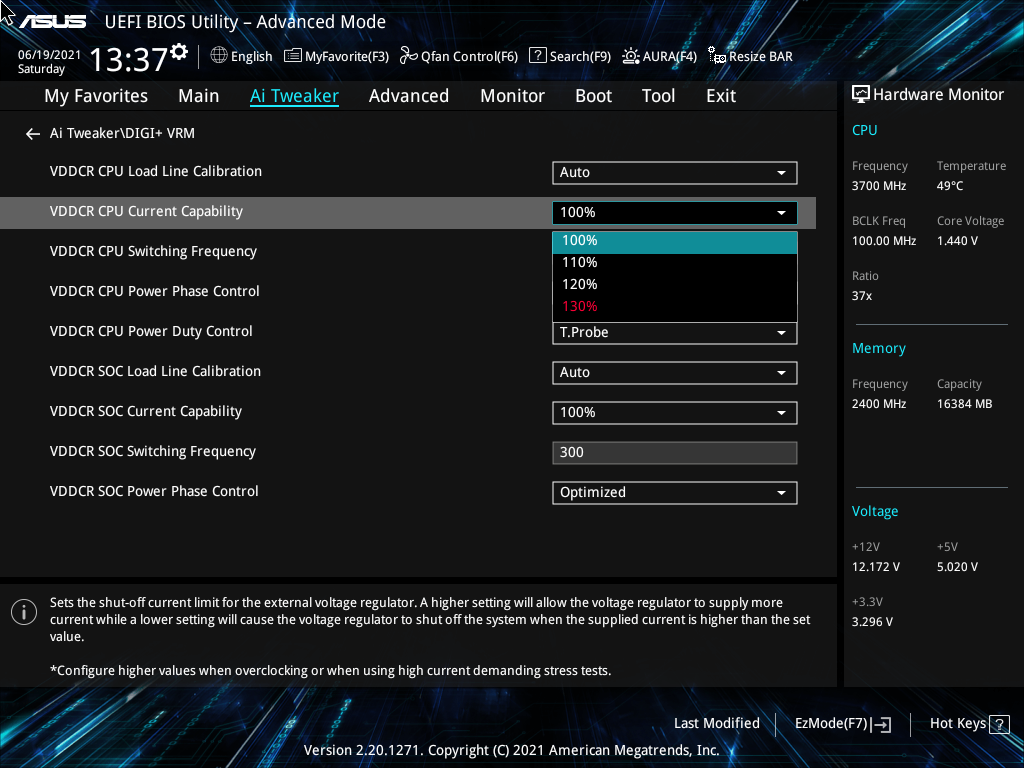Viewport: 1024px width, 768px height.
Task: Select the red 130% current limit option
Action: (674, 306)
